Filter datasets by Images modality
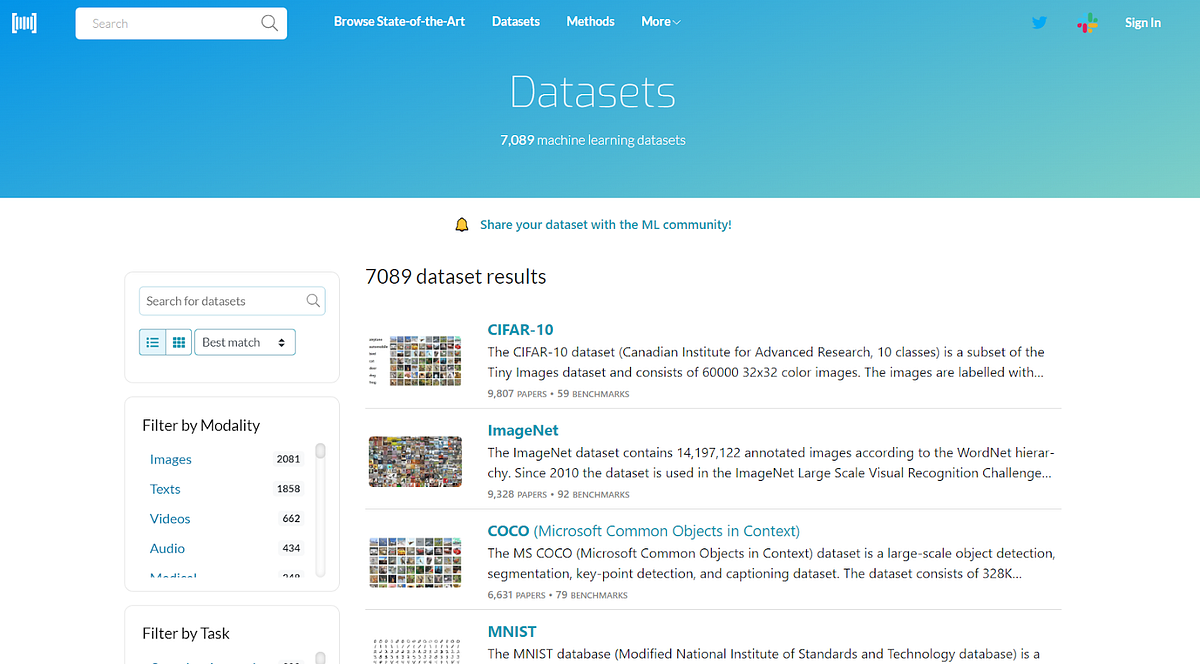Image resolution: width=1200 pixels, height=664 pixels. pos(170,459)
